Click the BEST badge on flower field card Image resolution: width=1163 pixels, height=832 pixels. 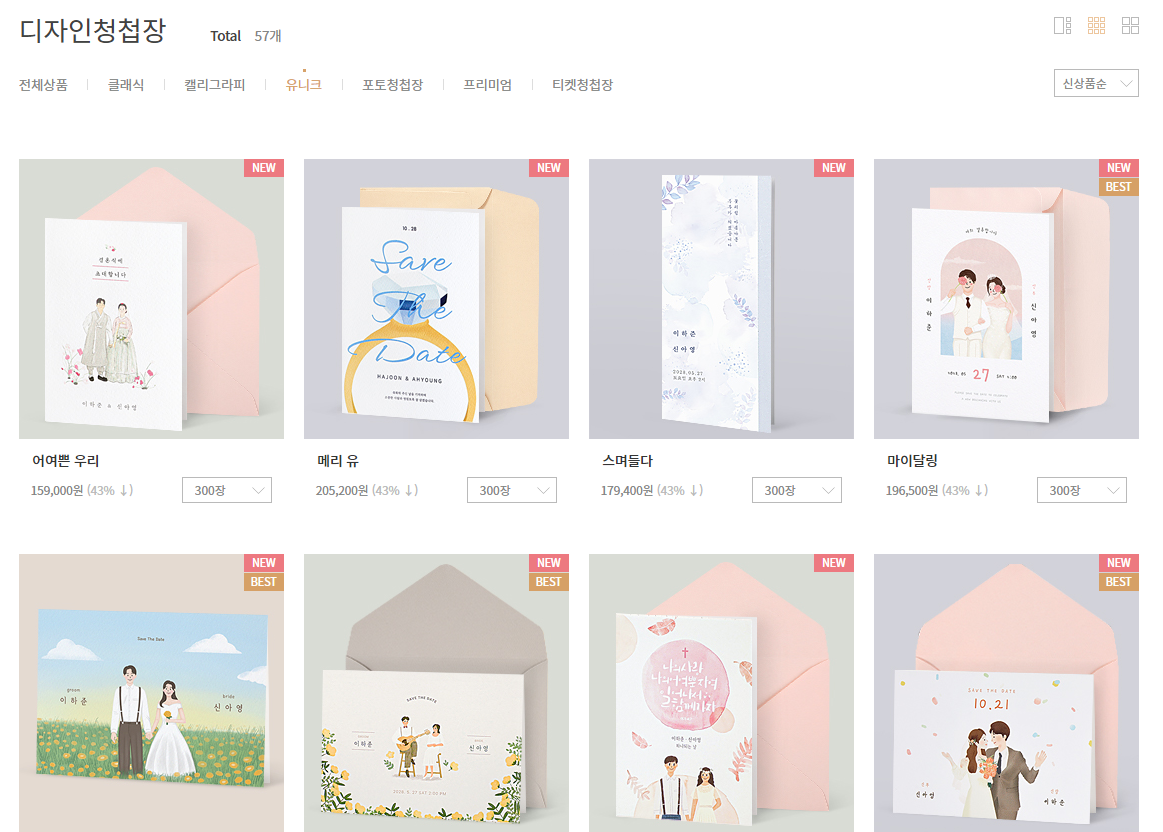264,582
